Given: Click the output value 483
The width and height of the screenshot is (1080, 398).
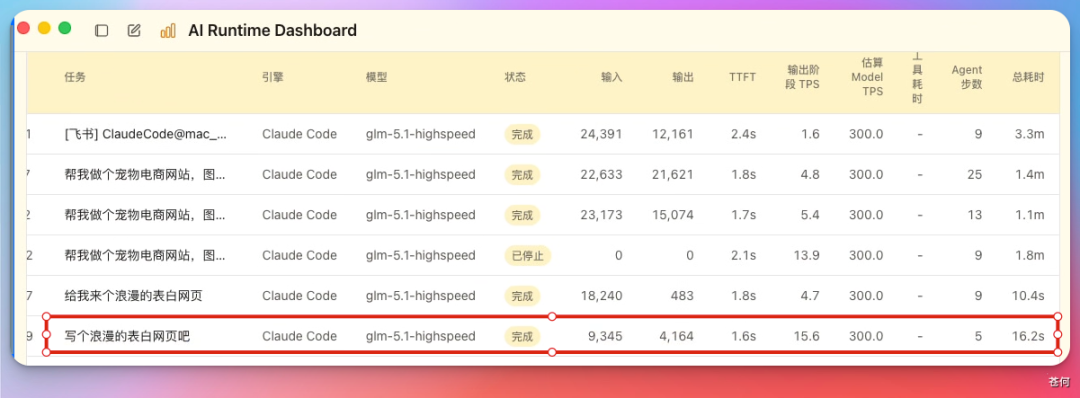Looking at the screenshot, I should (x=682, y=296).
